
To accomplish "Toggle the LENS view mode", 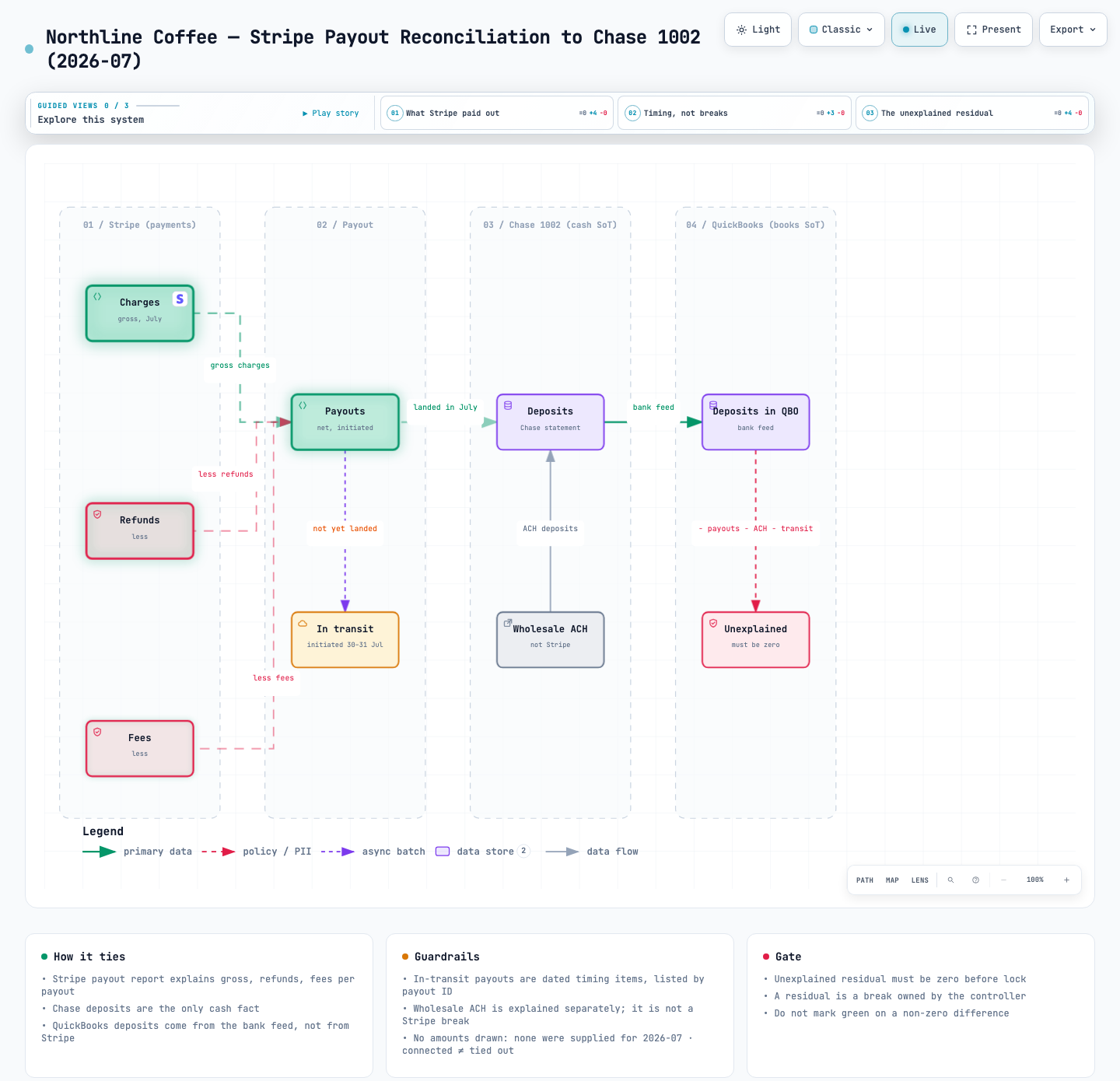I will tap(920, 880).
